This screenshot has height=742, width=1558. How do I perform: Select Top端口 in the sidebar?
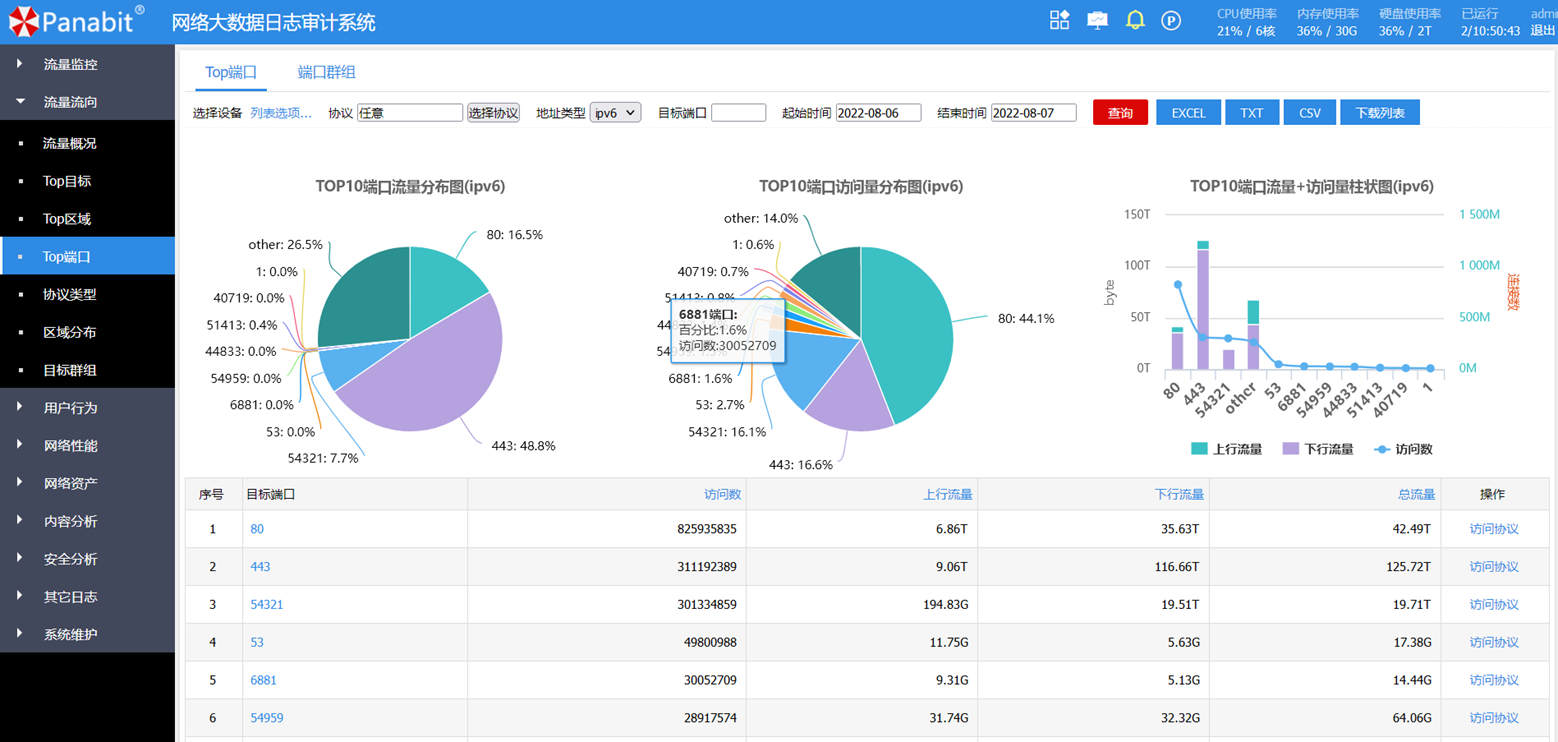87,257
